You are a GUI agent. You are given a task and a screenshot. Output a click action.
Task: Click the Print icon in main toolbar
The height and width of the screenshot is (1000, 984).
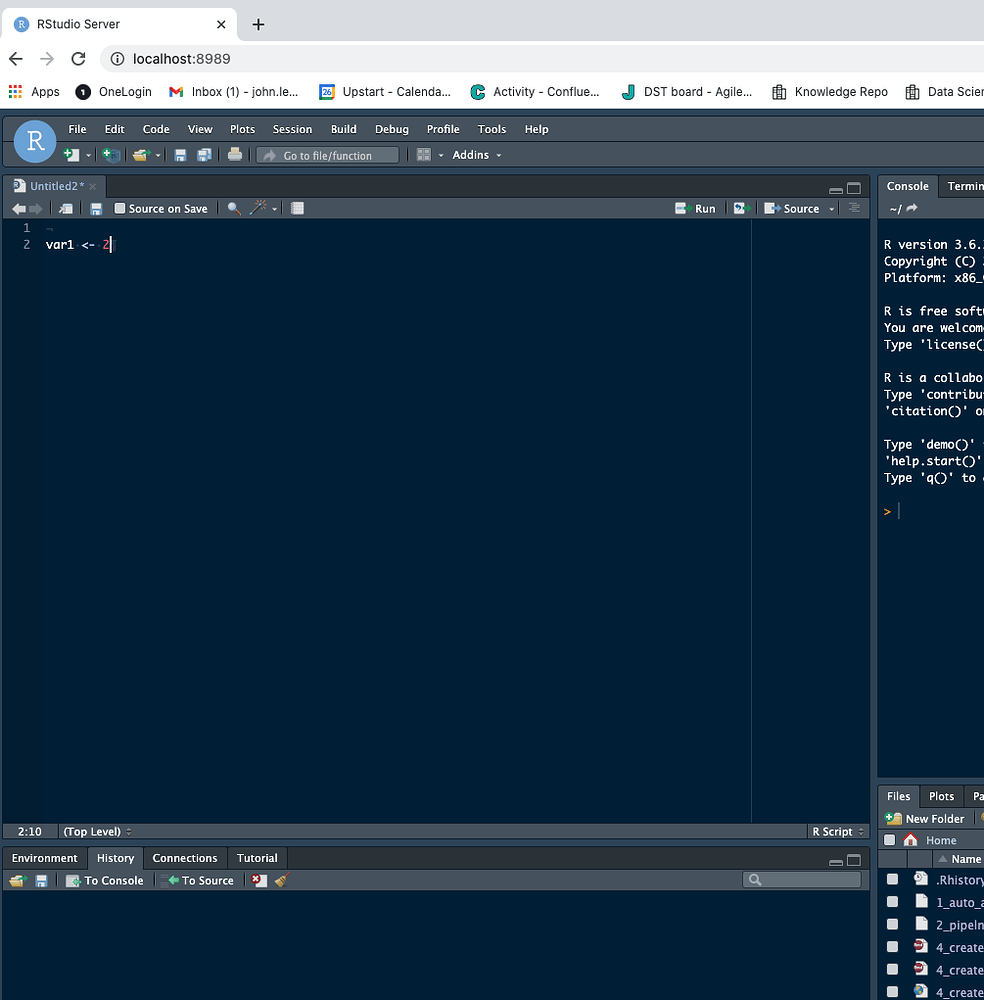235,154
